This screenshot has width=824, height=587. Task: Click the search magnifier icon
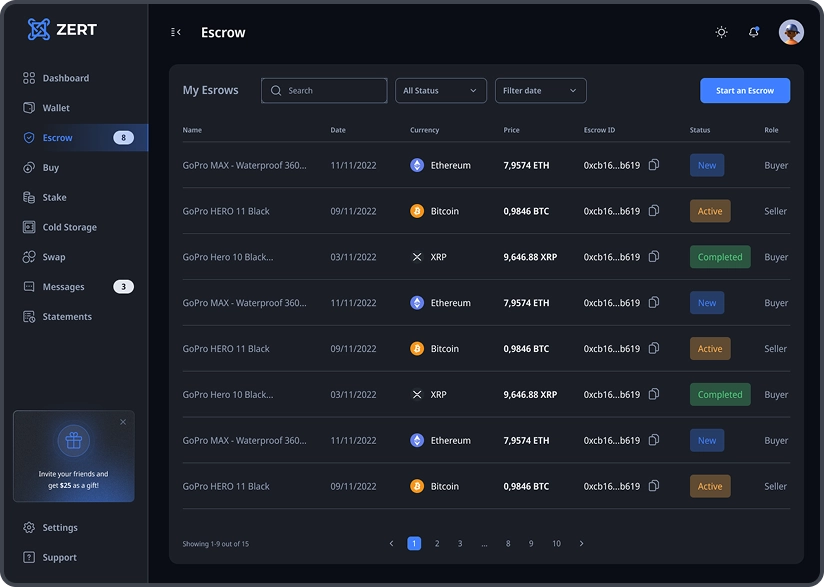click(276, 90)
